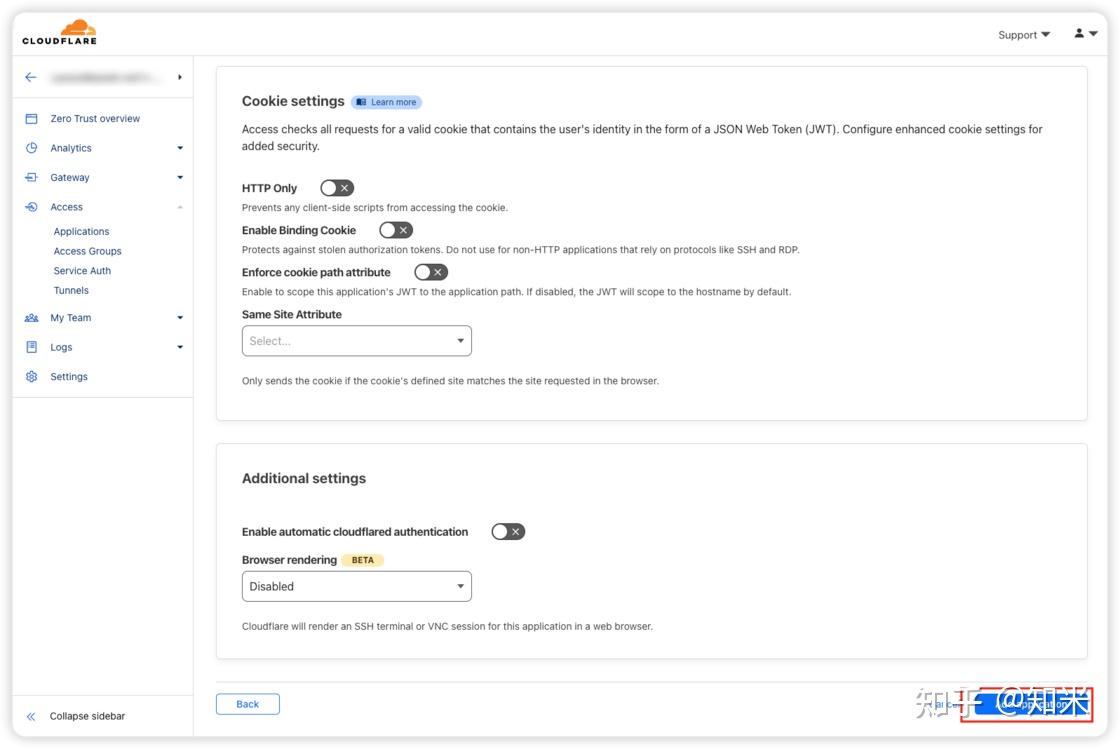The width and height of the screenshot is (1120, 749).
Task: Click the My Team people icon
Action: (31, 318)
